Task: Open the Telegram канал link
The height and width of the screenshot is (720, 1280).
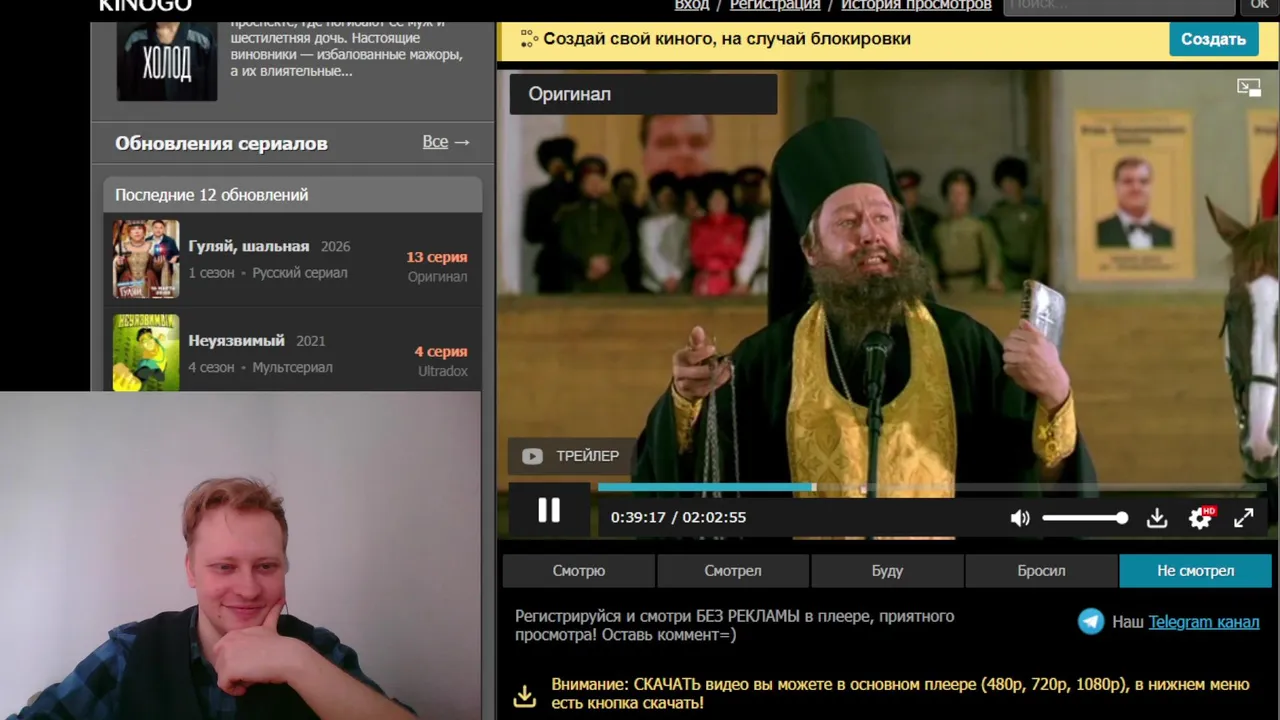Action: point(1204,622)
